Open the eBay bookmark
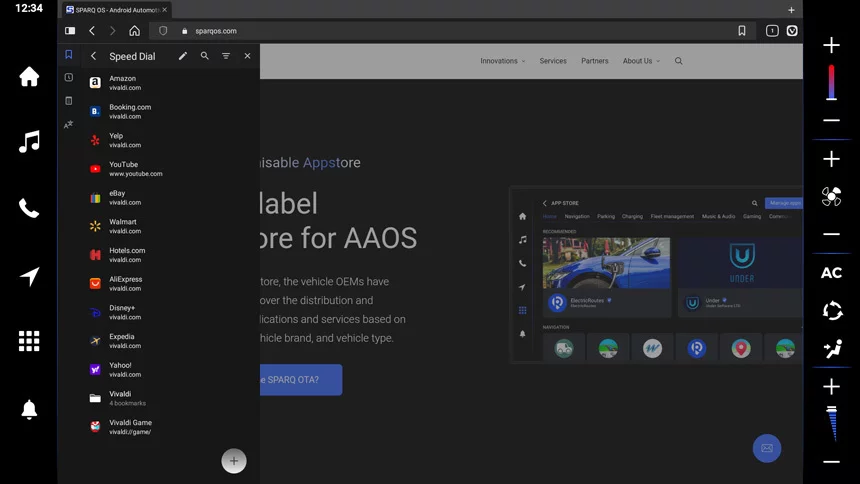 pyautogui.click(x=171, y=198)
